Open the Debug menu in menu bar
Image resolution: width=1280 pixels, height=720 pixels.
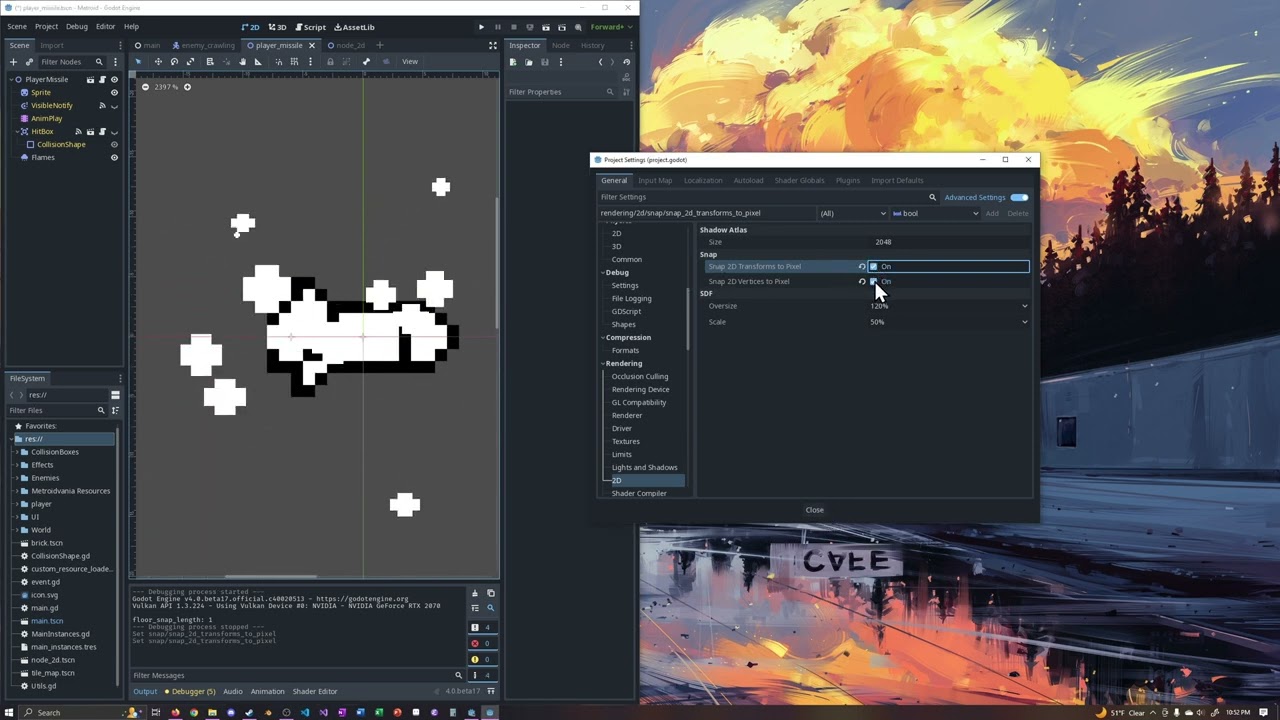[77, 27]
